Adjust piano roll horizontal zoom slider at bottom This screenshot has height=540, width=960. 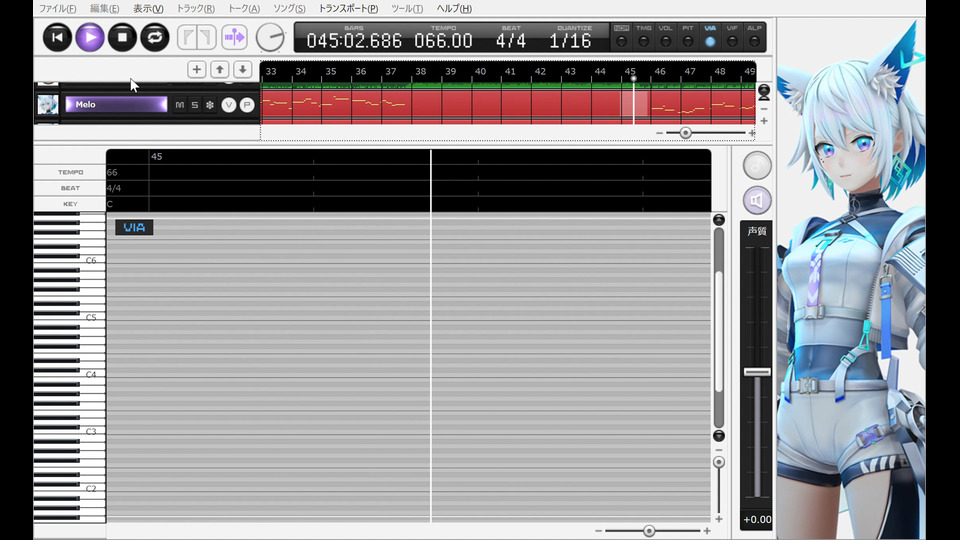650,531
